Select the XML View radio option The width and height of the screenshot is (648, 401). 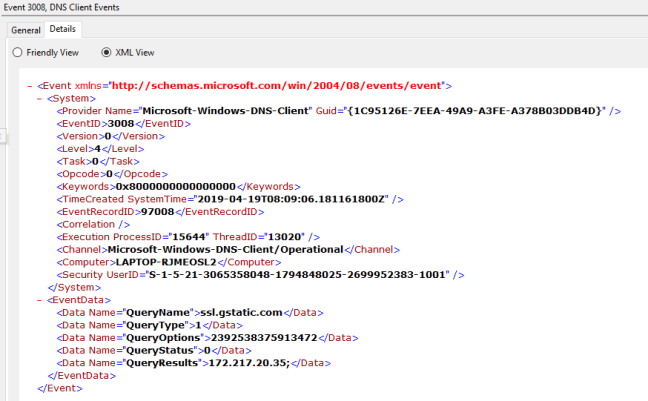tap(107, 52)
